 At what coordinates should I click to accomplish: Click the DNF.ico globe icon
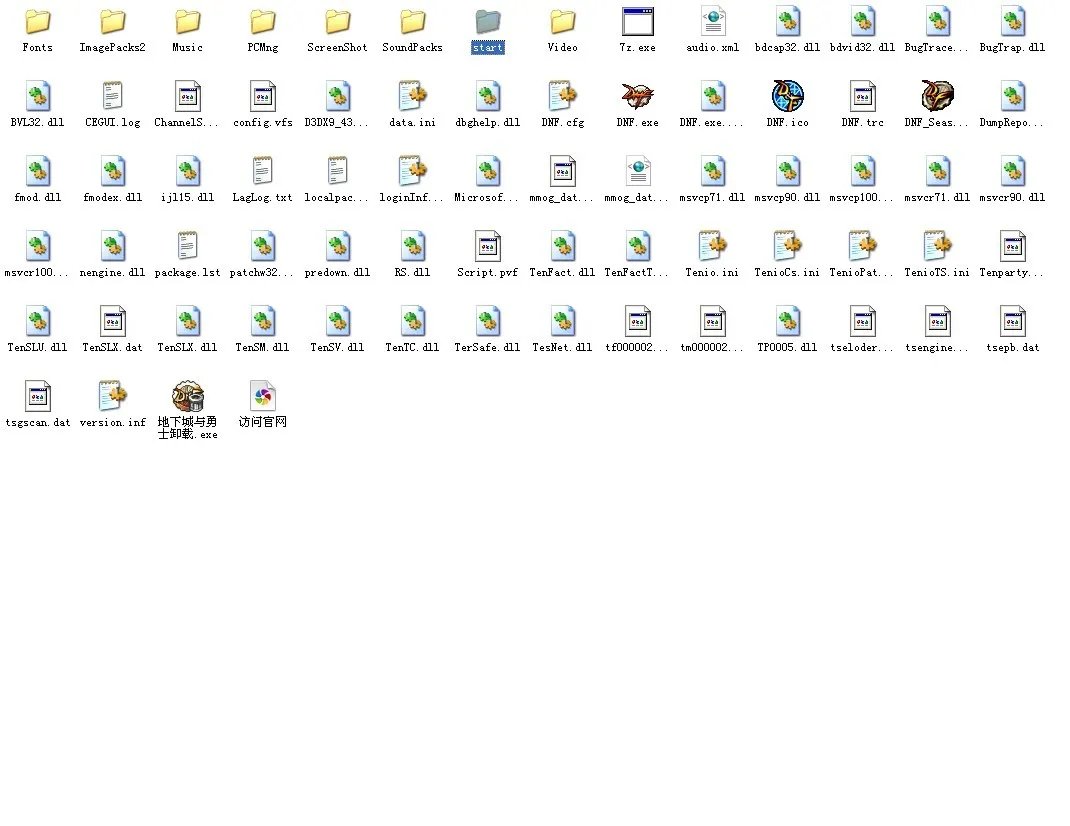pyautogui.click(x=787, y=97)
